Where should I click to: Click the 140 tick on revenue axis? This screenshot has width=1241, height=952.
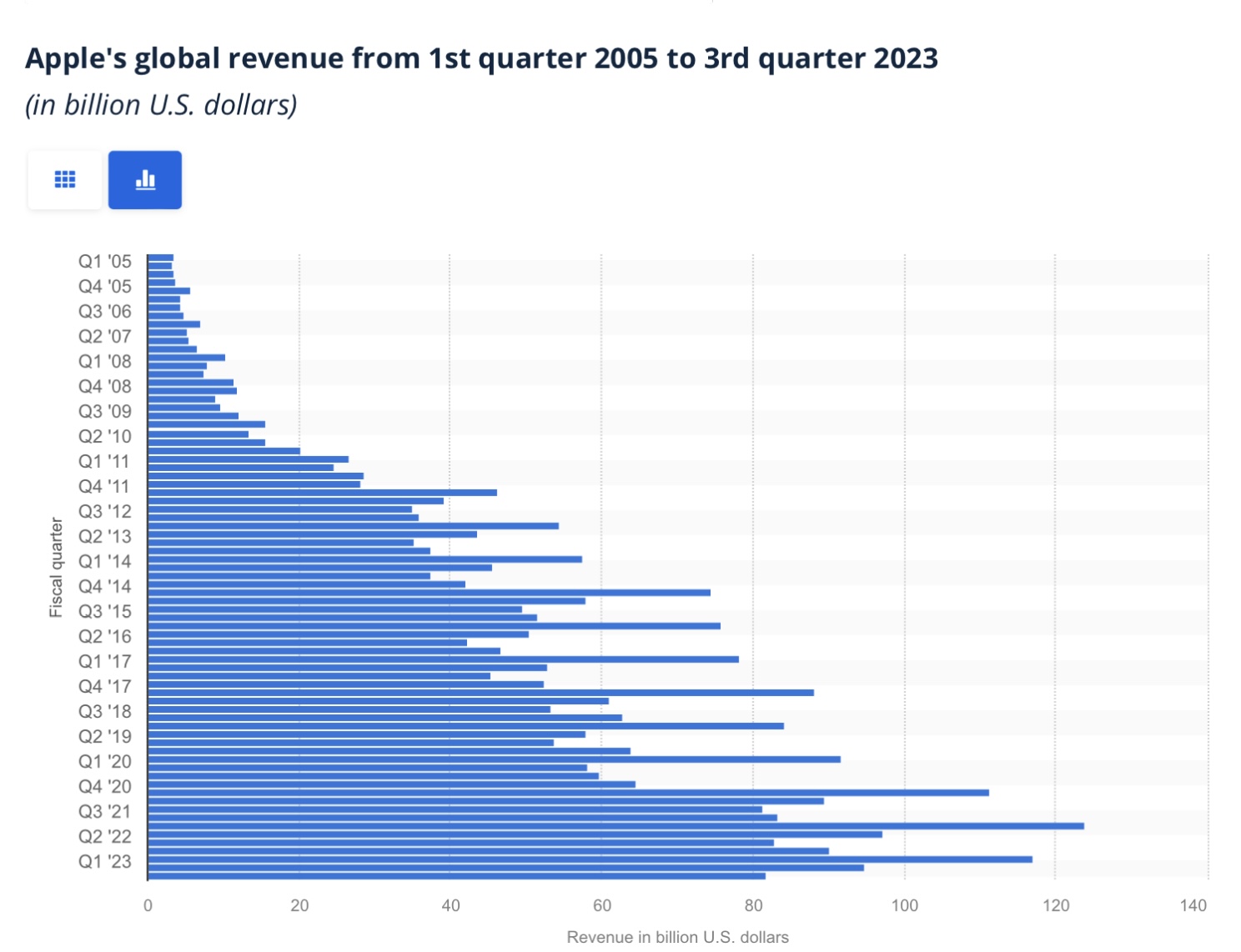[1193, 905]
